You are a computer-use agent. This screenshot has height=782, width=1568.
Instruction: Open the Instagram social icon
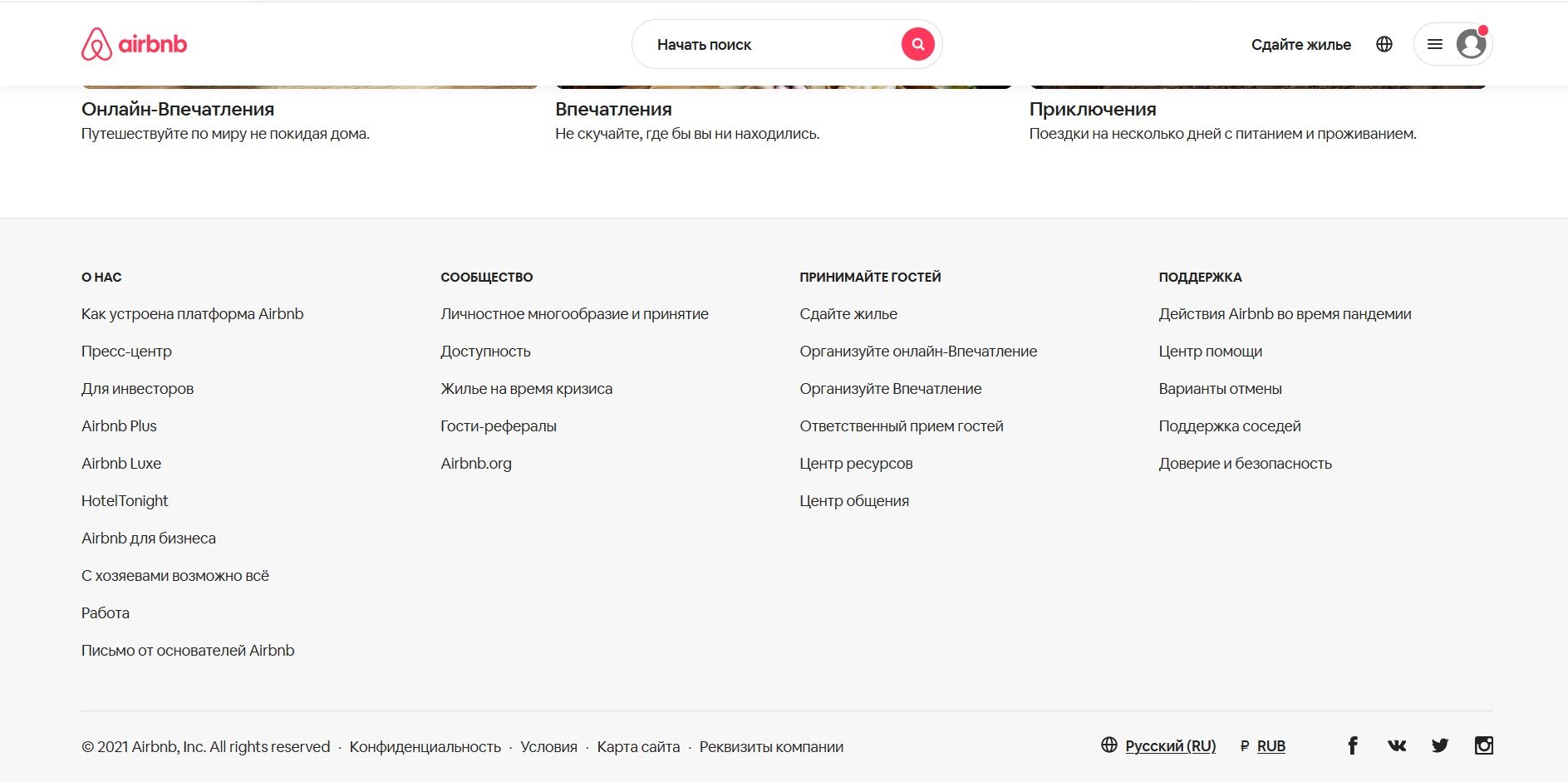click(1483, 745)
